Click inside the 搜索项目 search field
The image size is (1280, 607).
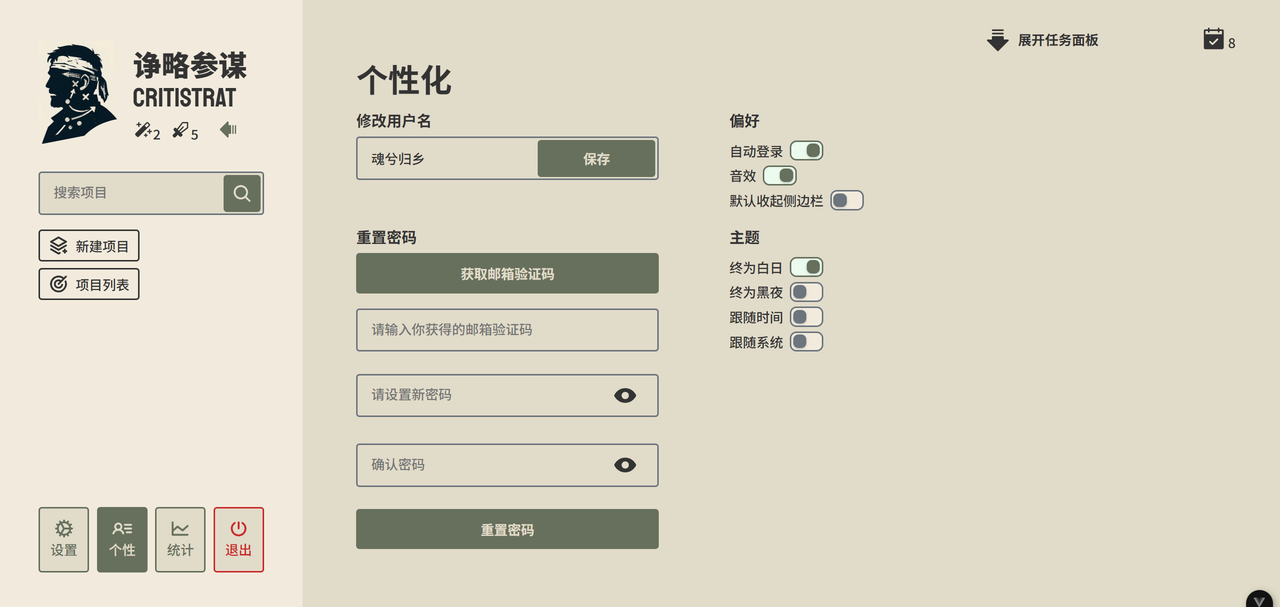[x=130, y=193]
